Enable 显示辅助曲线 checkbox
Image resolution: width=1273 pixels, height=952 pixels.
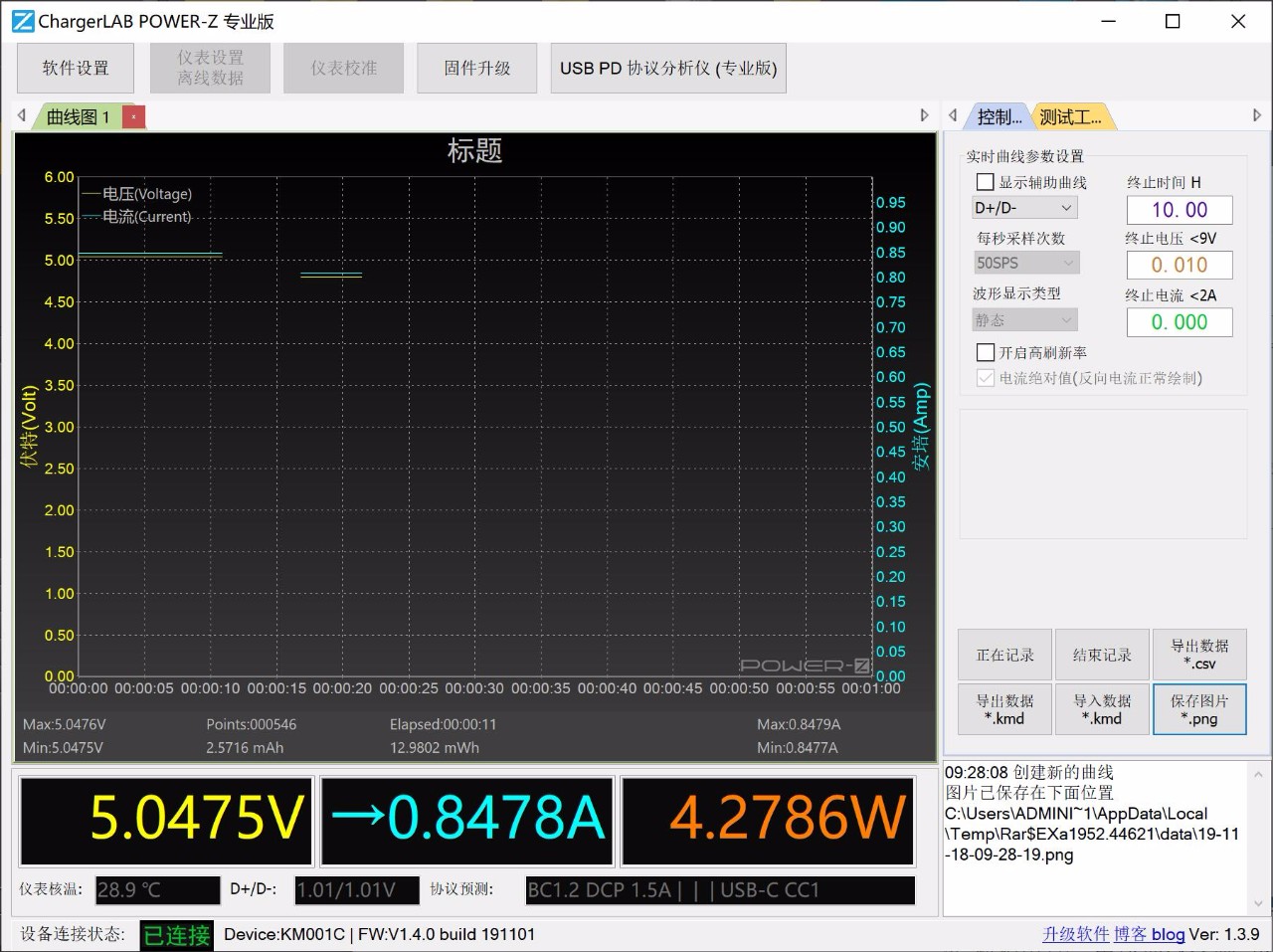click(x=986, y=182)
